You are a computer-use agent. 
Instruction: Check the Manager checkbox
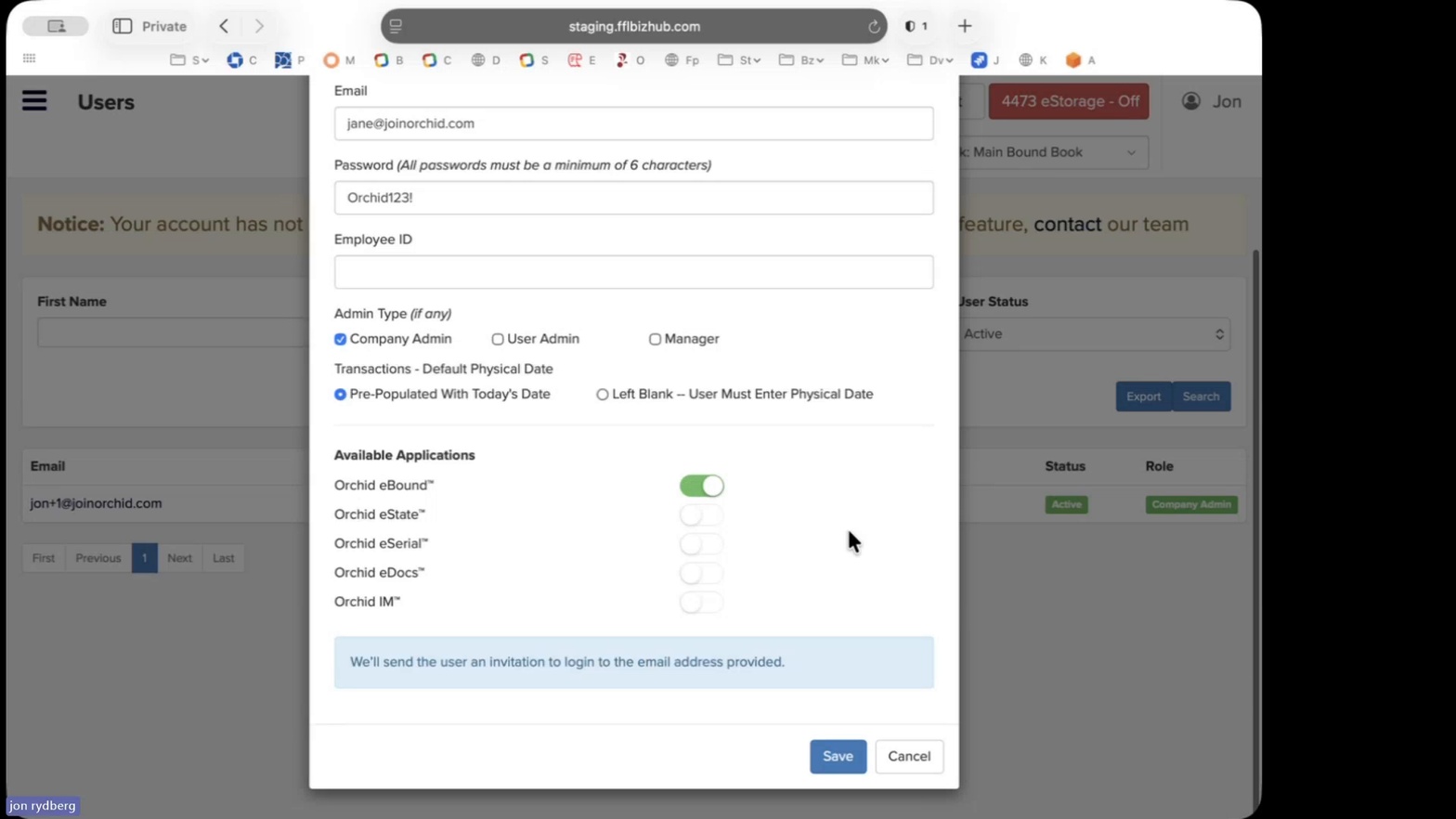[655, 339]
